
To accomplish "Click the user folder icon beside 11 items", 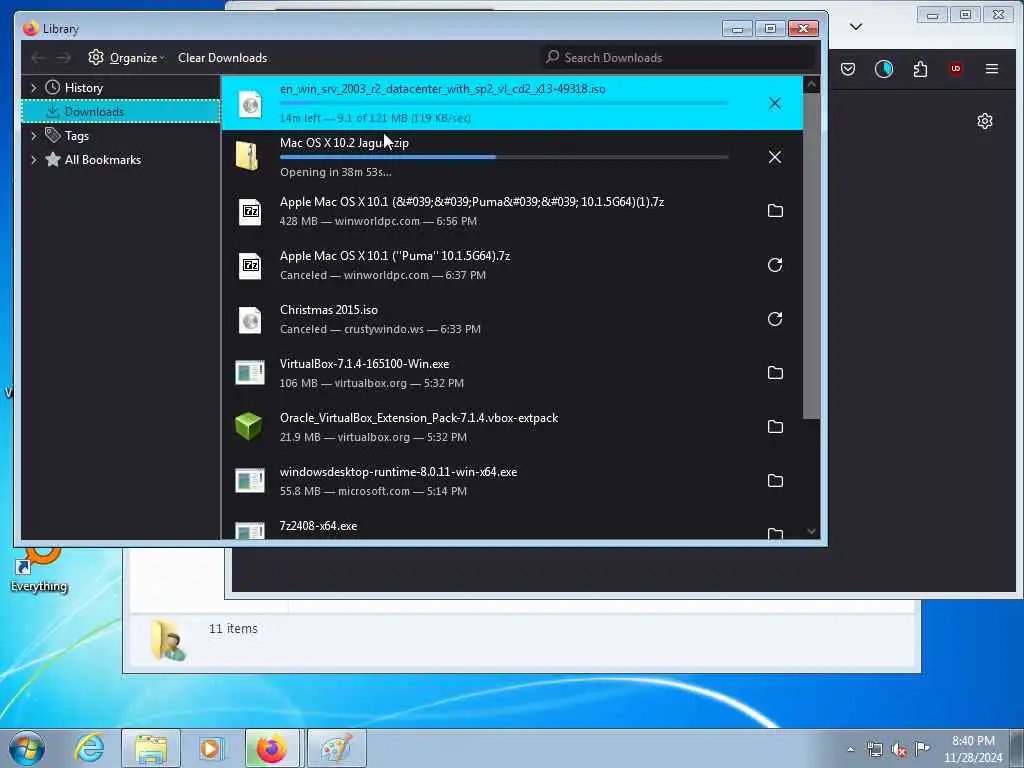I will [x=167, y=641].
